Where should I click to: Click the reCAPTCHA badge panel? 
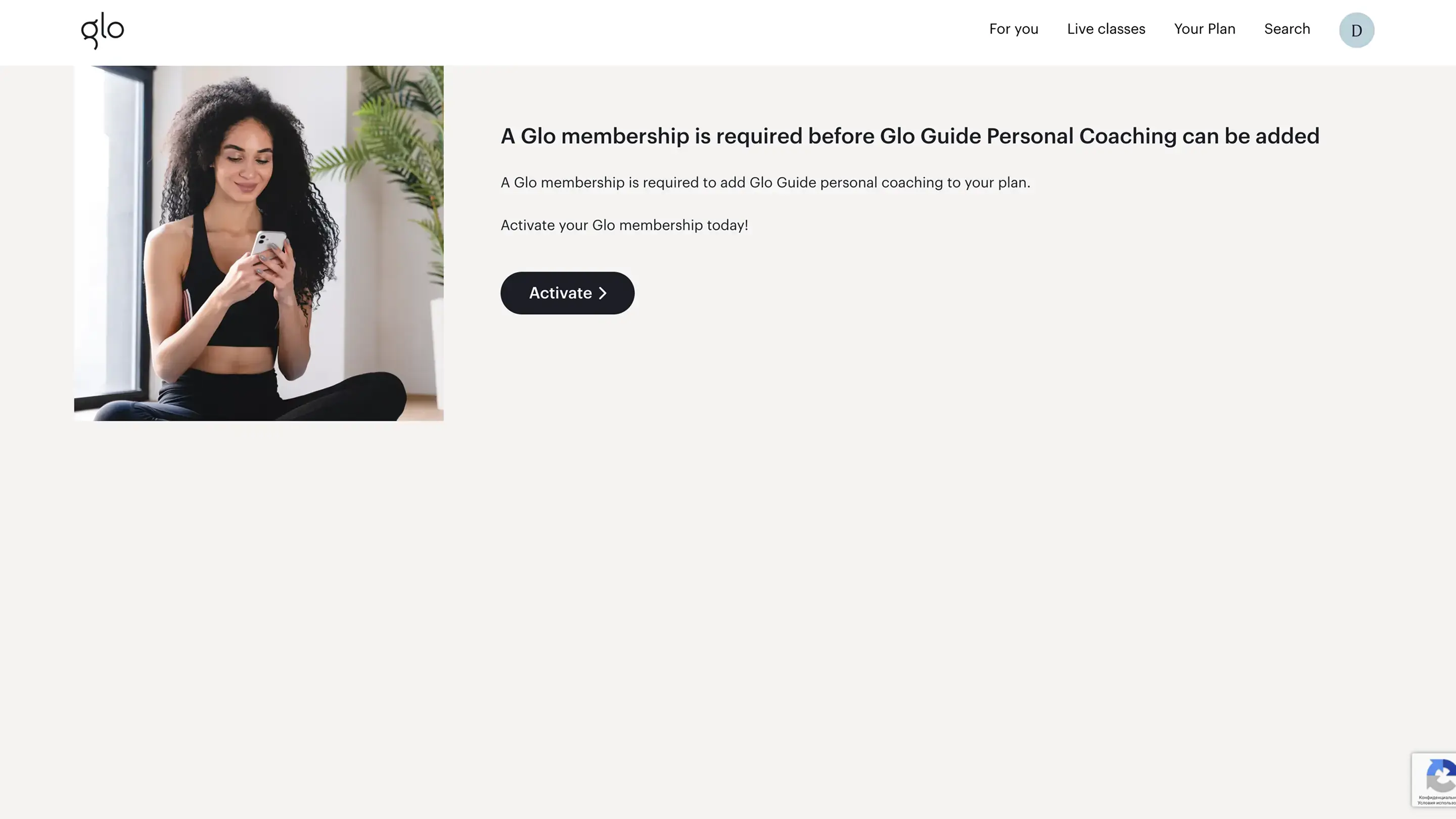coord(1434,780)
